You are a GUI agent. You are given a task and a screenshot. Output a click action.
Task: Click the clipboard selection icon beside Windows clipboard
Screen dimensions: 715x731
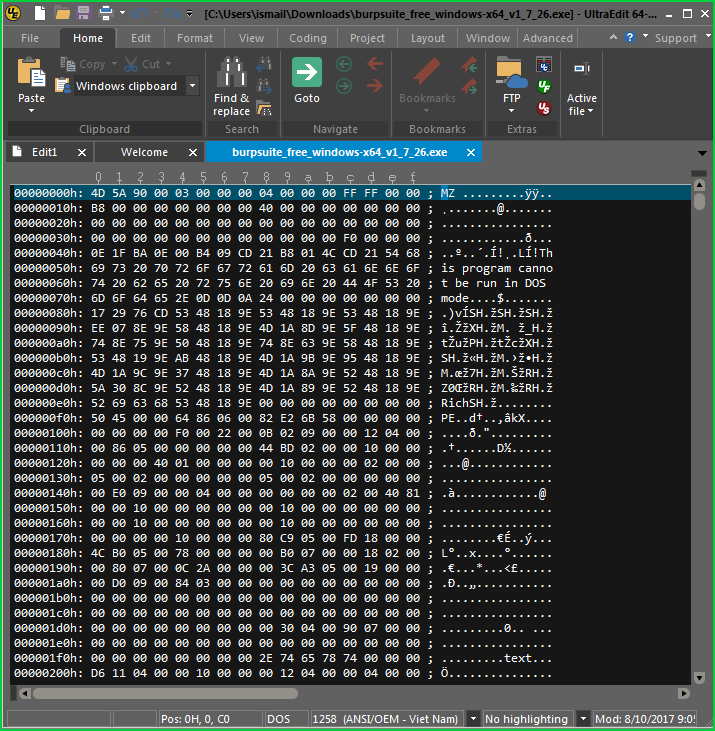pyautogui.click(x=63, y=86)
